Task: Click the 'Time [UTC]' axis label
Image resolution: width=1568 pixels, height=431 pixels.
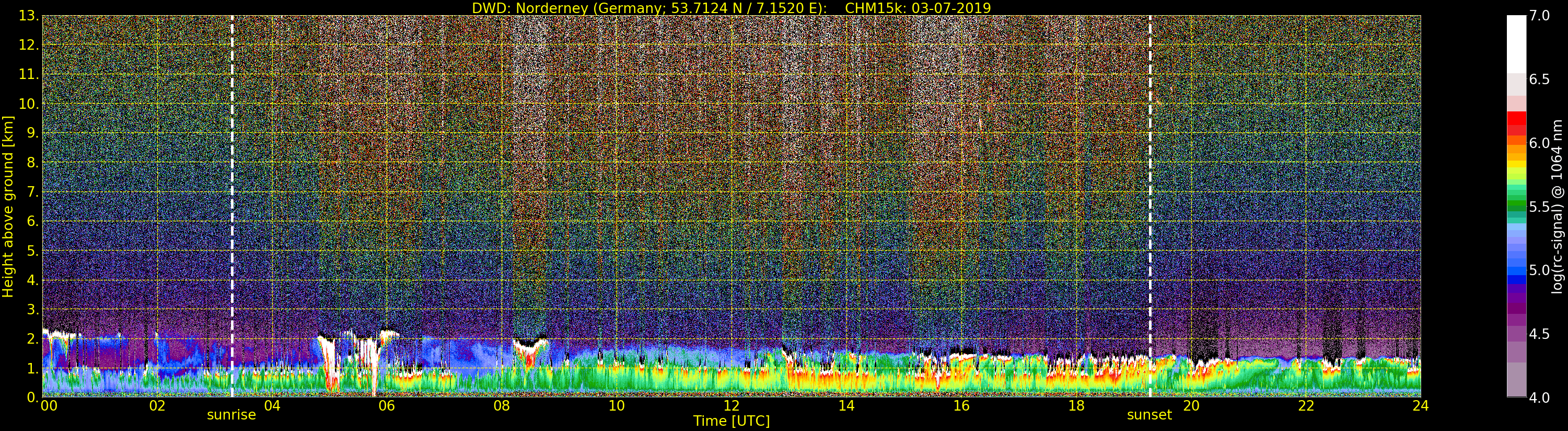Action: [731, 421]
